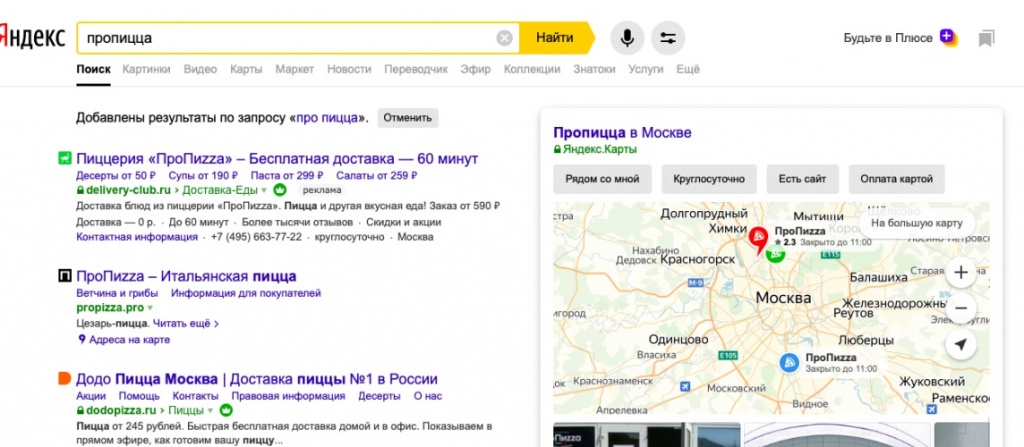Activate voice search microphone icon
Viewport: 1024px width, 447px height.
[627, 38]
